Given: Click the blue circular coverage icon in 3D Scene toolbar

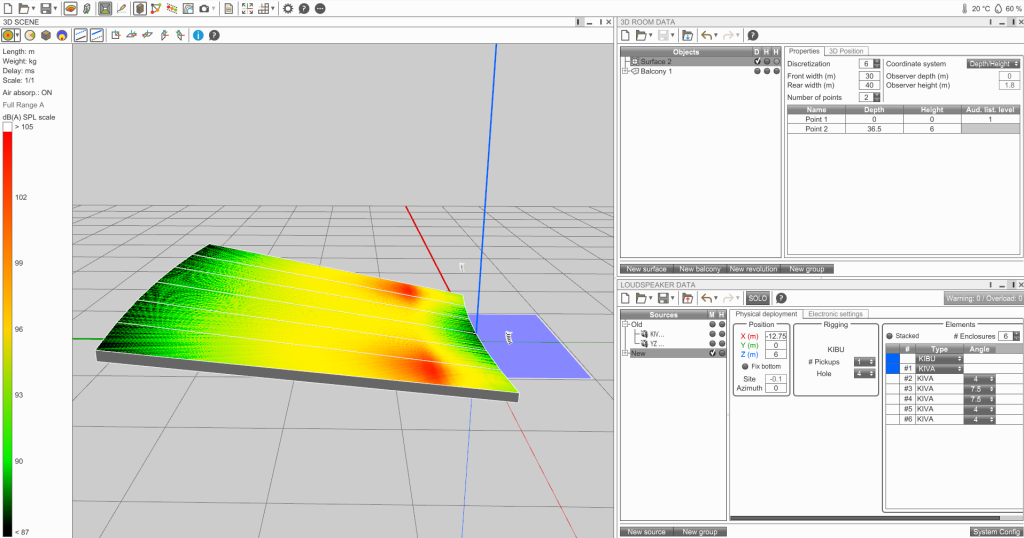Looking at the screenshot, I should (62, 35).
